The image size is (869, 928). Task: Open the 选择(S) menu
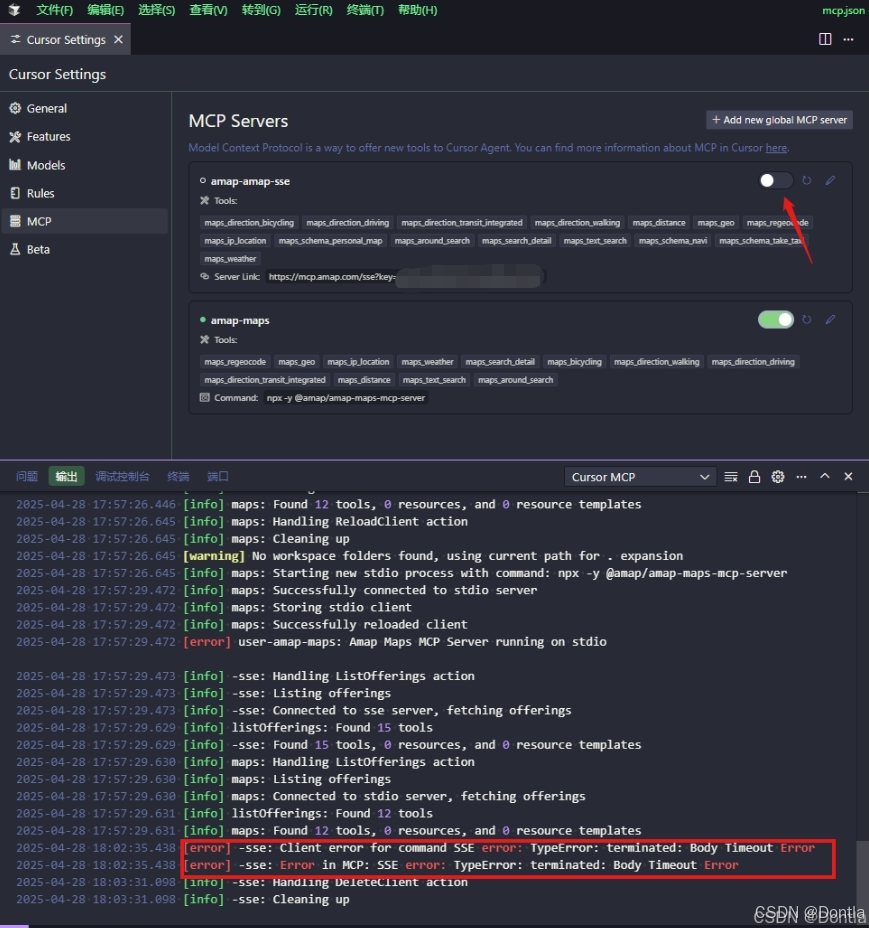pyautogui.click(x=156, y=10)
